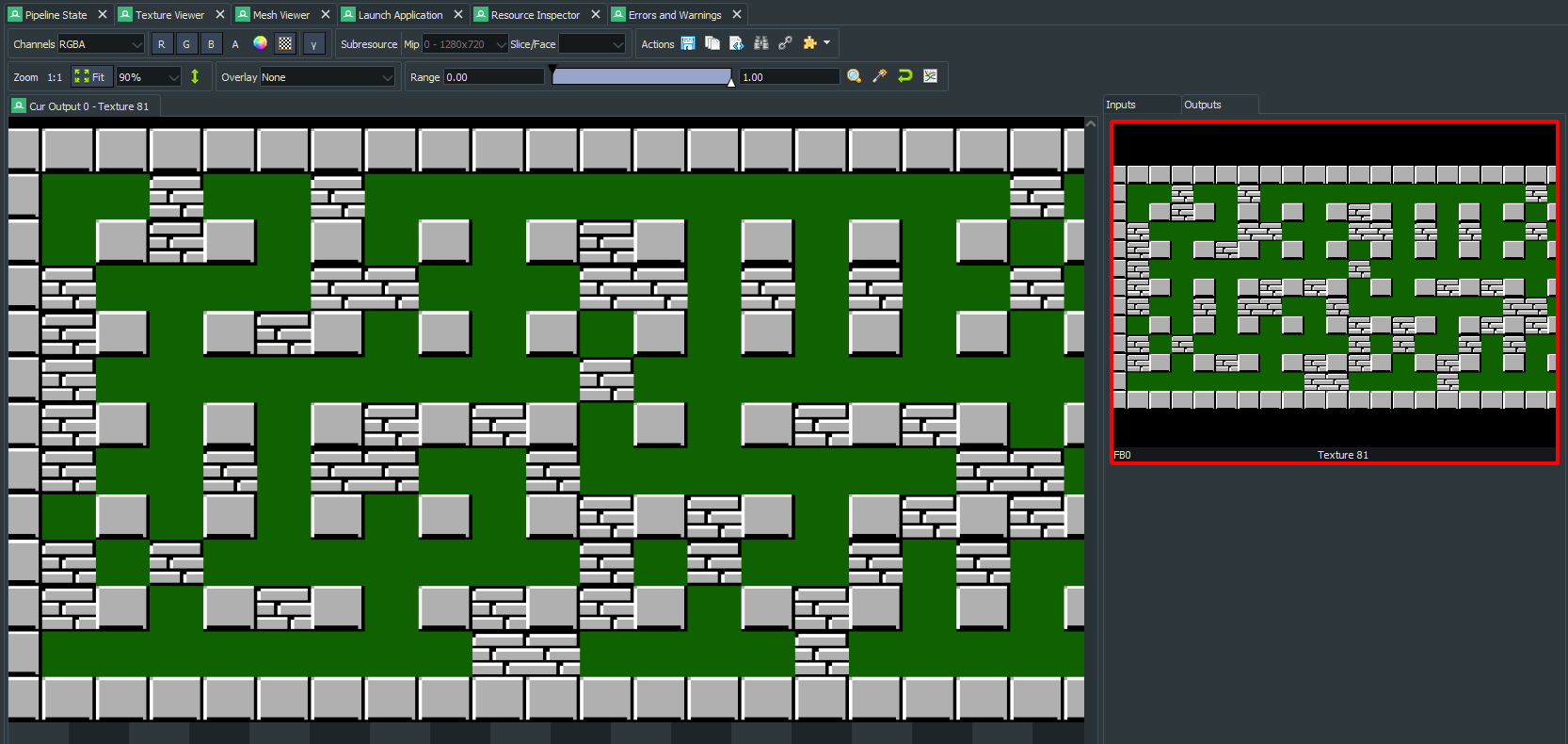
Task: Set zoom to 1:1
Action: (55, 77)
